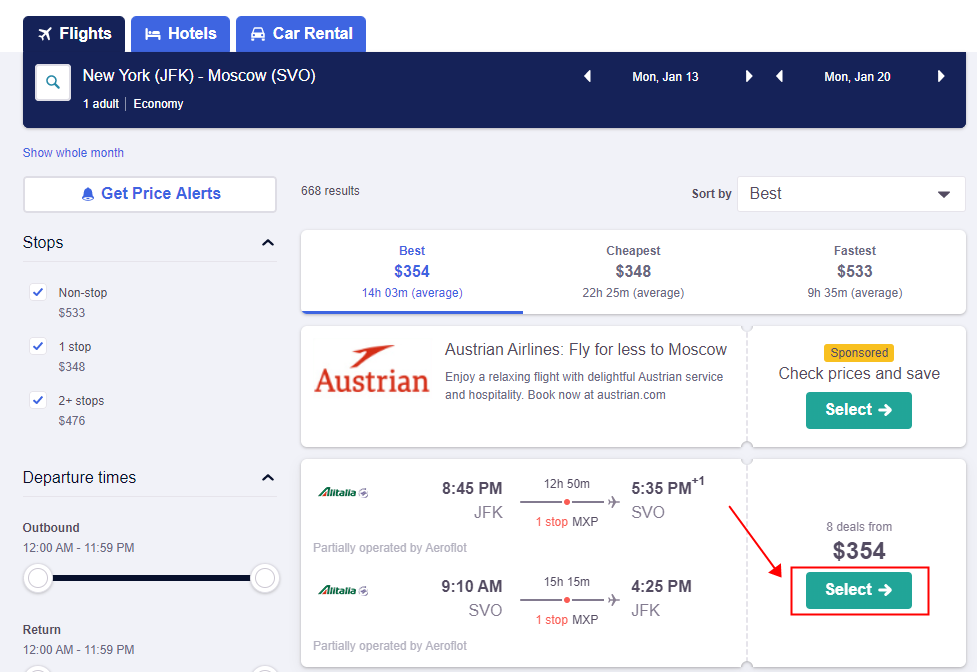The height and width of the screenshot is (672, 977).
Task: Open the Sort by Best dropdown
Action: [851, 194]
